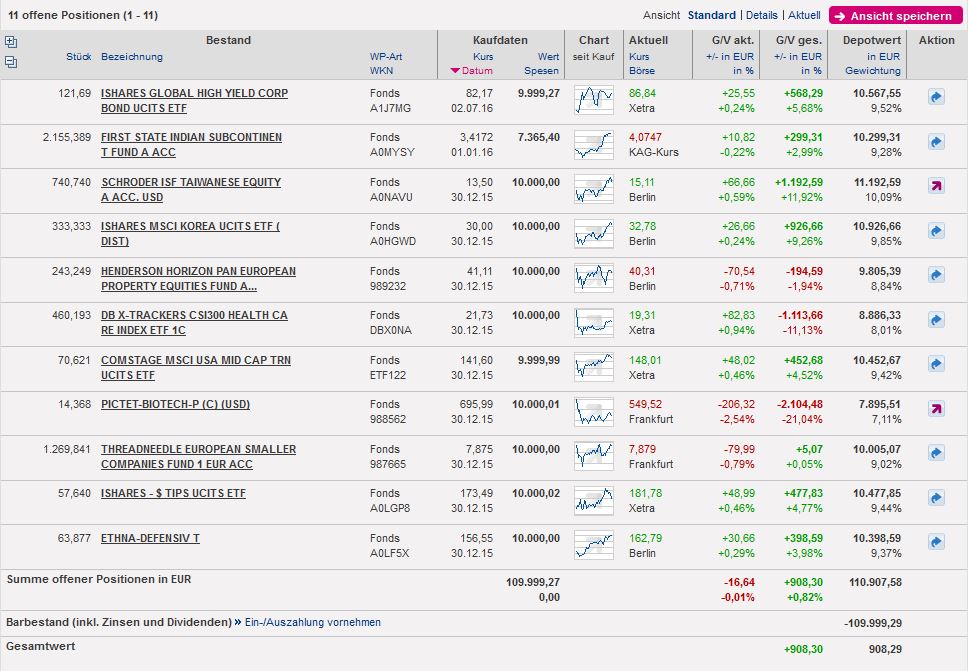Click the action arrow icon for Ethna-Defensiv T
Image resolution: width=969 pixels, height=671 pixels.
coord(936,542)
